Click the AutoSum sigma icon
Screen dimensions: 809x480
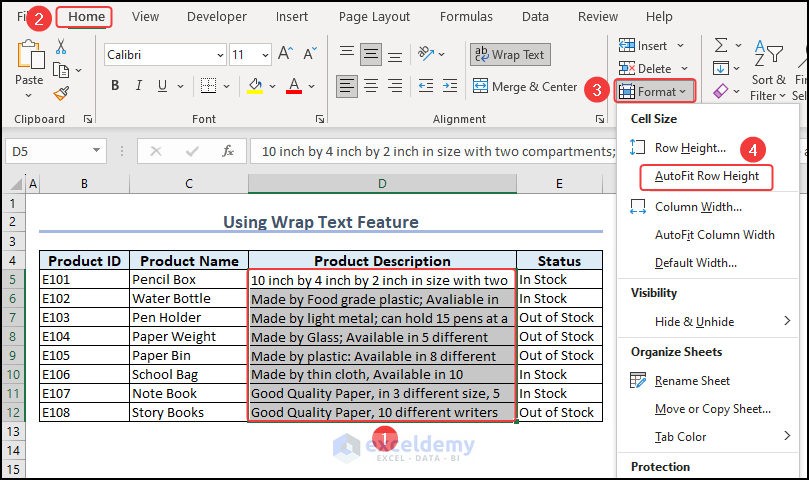click(720, 46)
